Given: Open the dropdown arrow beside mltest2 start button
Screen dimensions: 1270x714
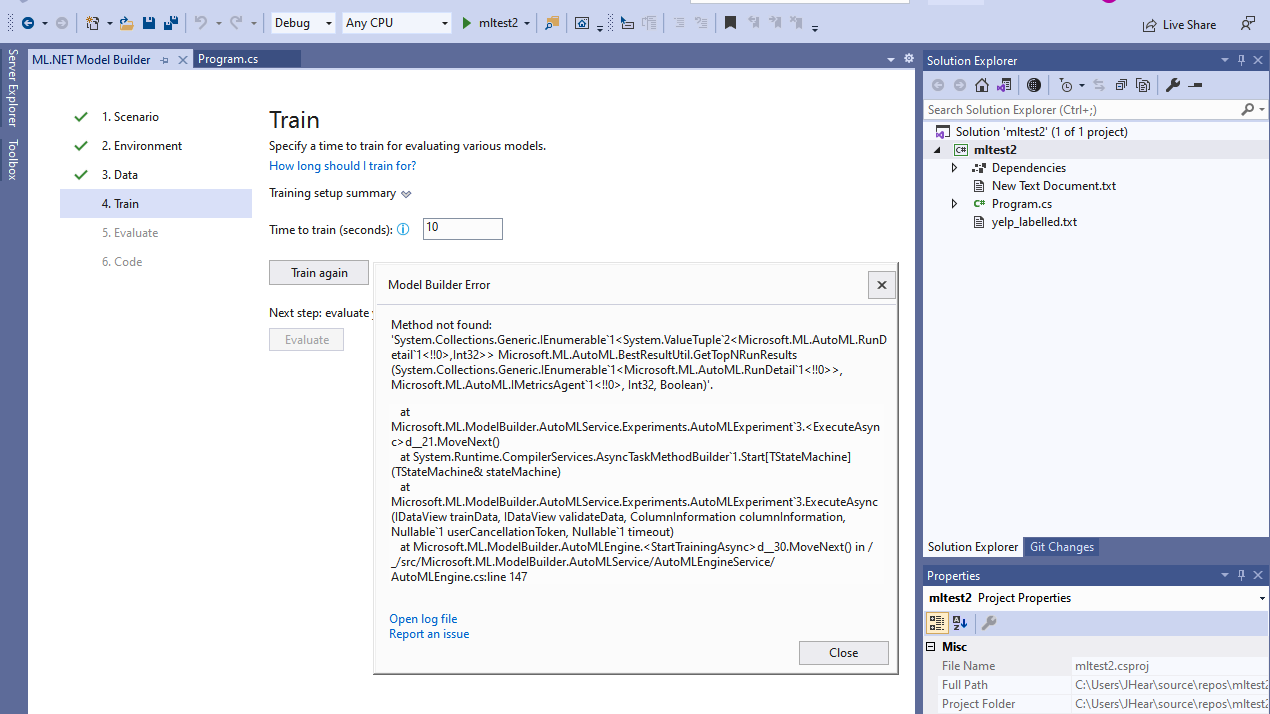Looking at the screenshot, I should 527,23.
